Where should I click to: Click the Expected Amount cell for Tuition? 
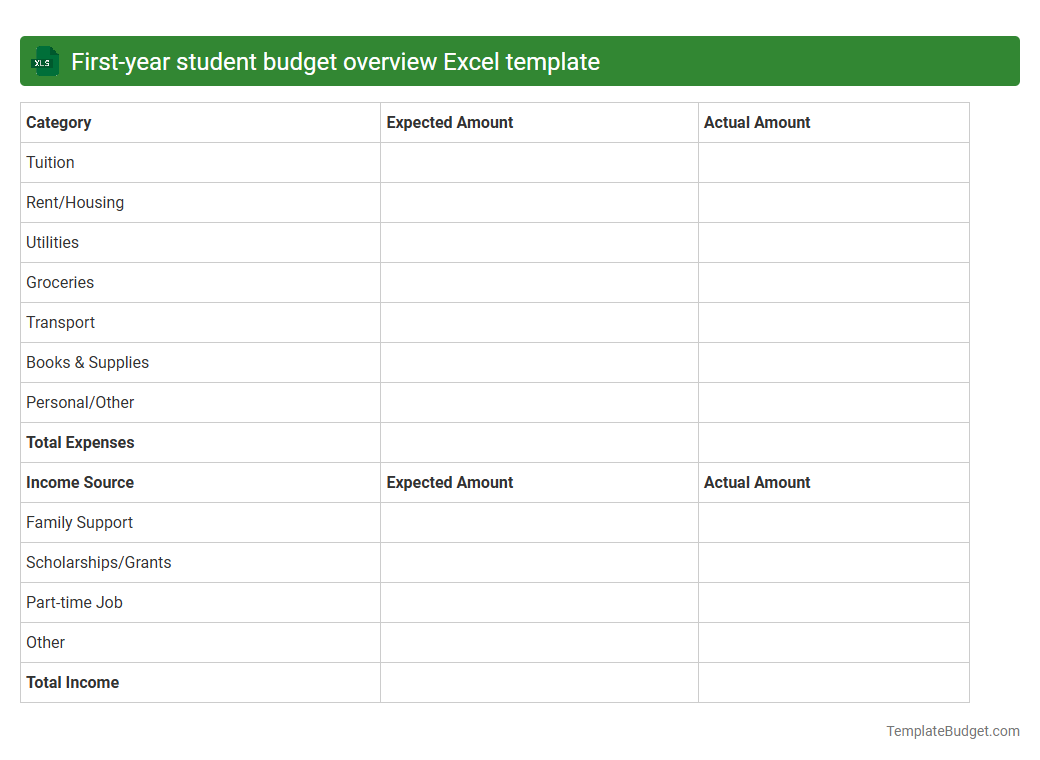[x=539, y=162]
